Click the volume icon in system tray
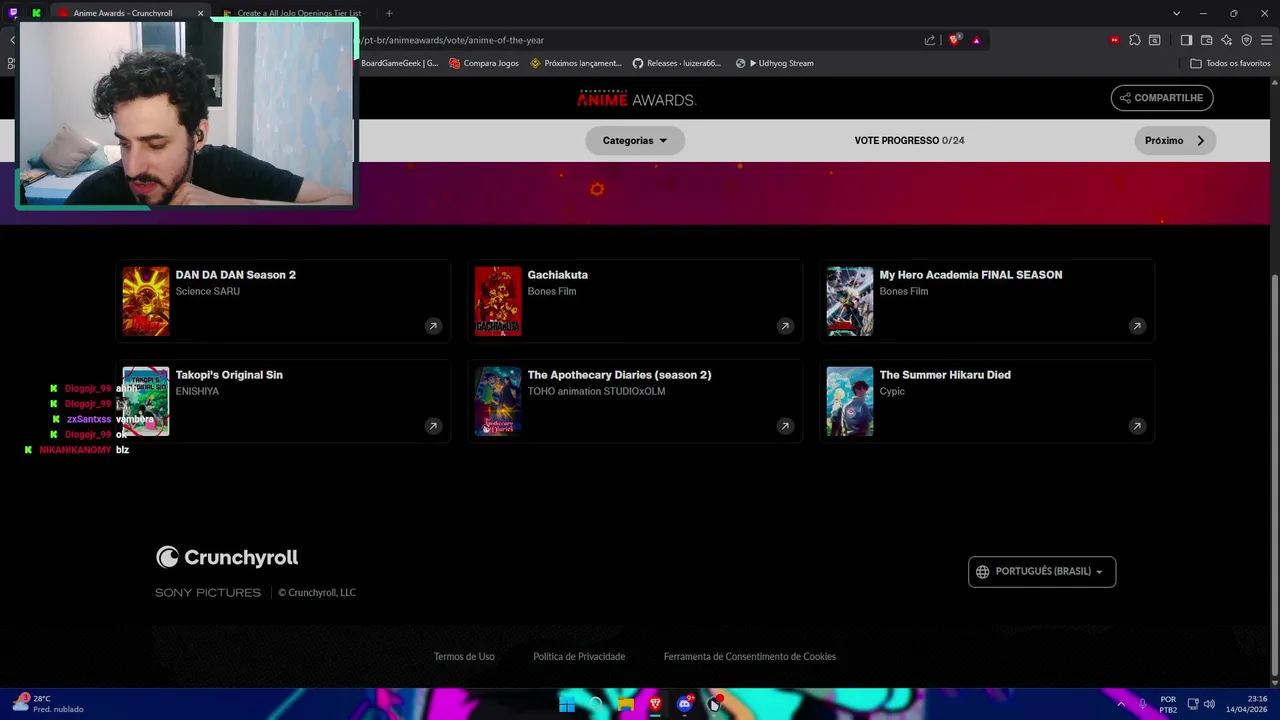The height and width of the screenshot is (720, 1280). click(x=1210, y=704)
